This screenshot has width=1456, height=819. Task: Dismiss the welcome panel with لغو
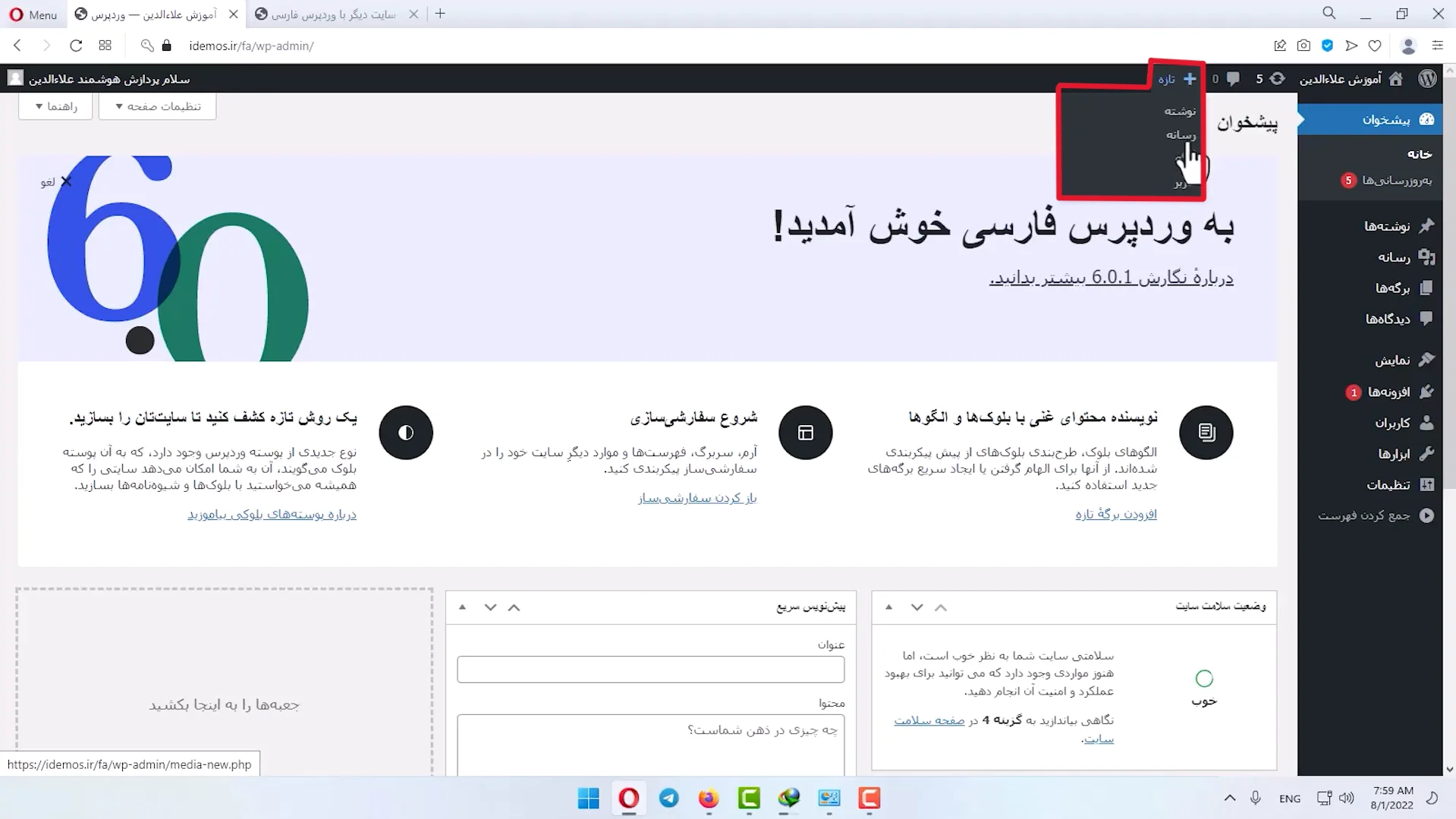click(56, 181)
